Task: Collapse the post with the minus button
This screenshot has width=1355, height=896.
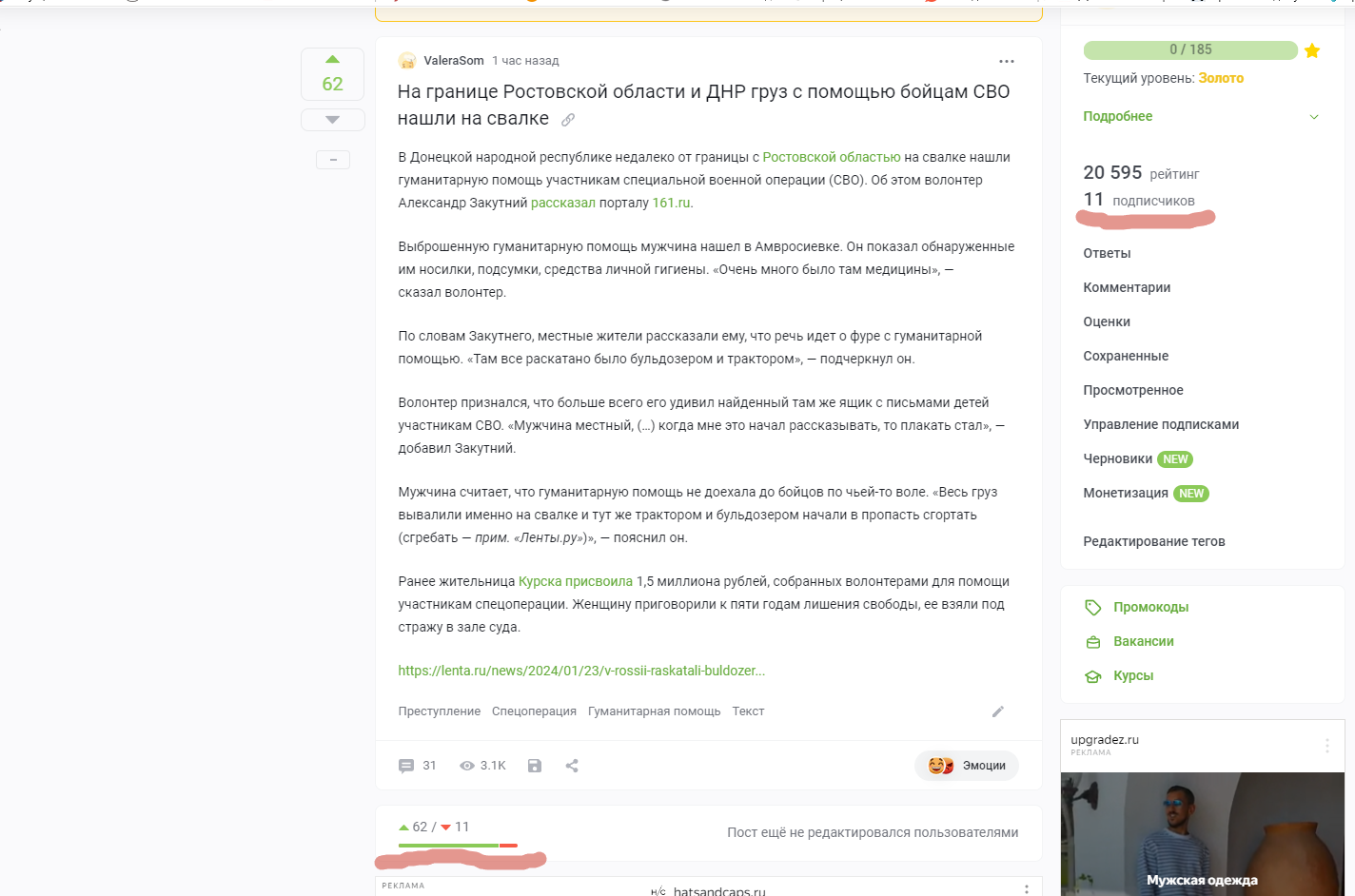Action: pyautogui.click(x=333, y=160)
